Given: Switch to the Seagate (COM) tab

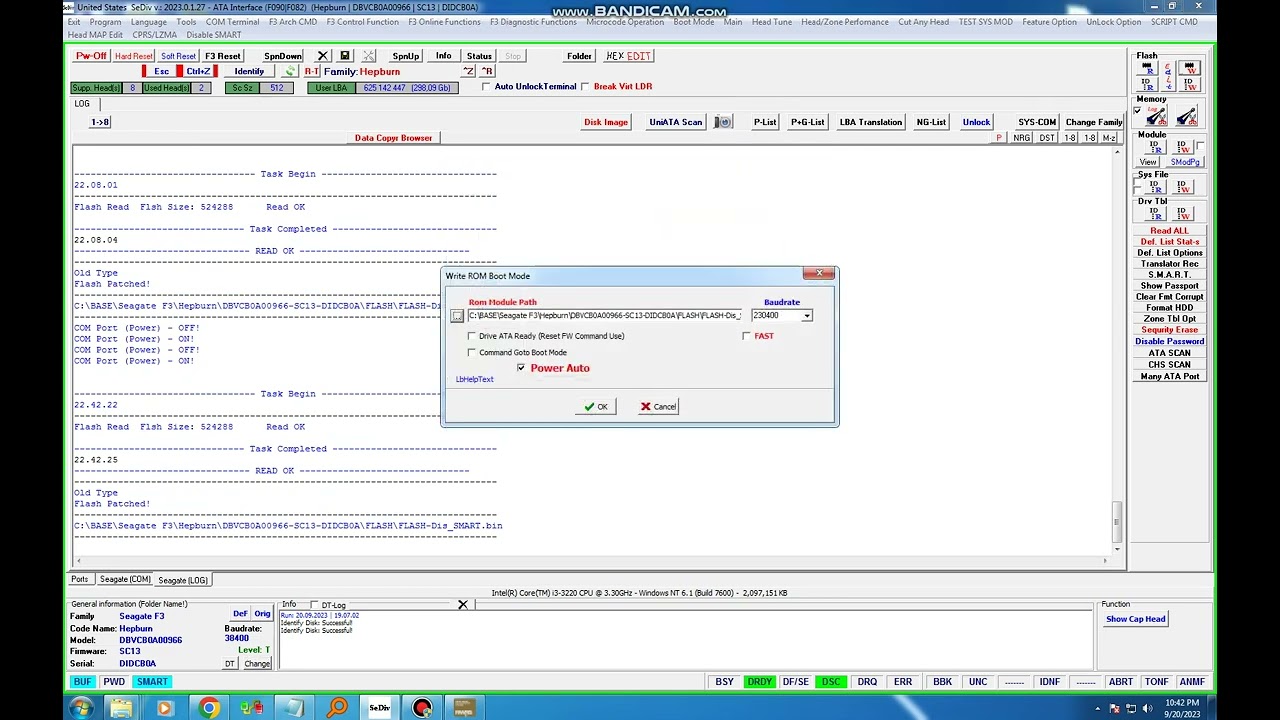Looking at the screenshot, I should (125, 580).
